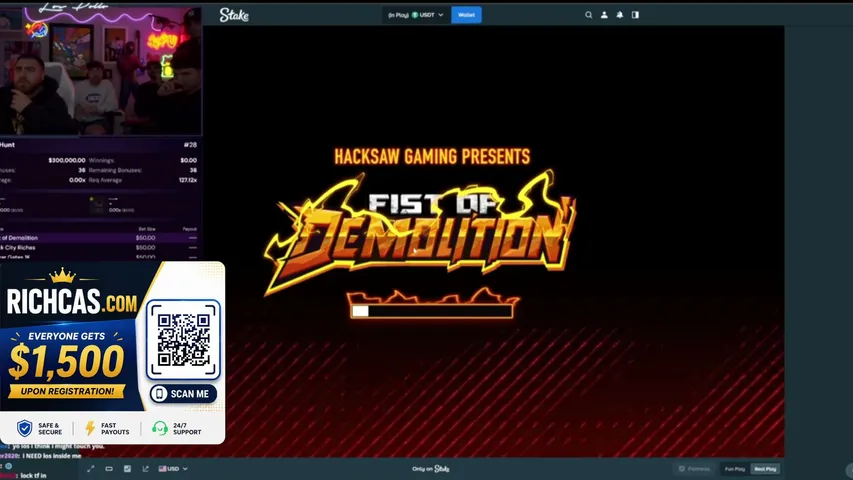853x480 pixels.
Task: Click the SCAN ME button
Action: tap(183, 393)
